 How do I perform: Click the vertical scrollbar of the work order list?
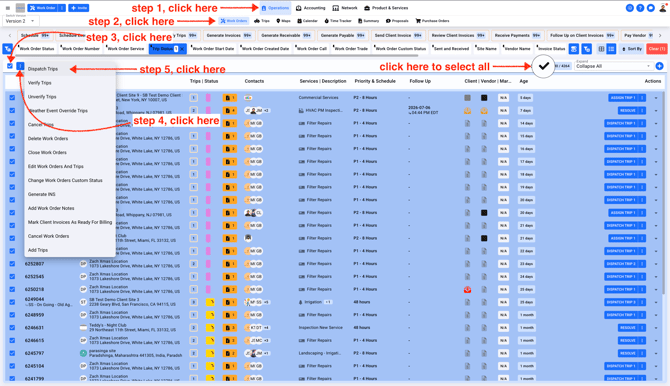(663, 192)
